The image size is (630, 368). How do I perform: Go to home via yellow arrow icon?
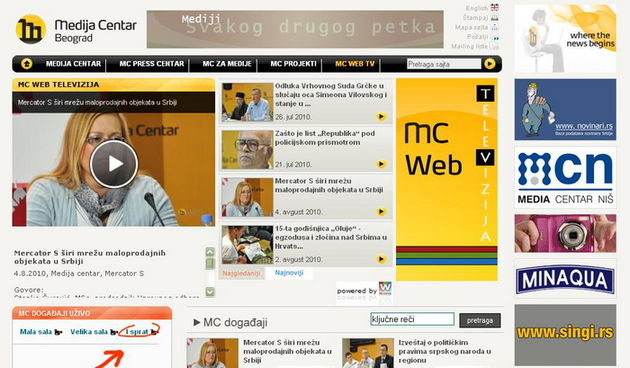click(x=27, y=63)
